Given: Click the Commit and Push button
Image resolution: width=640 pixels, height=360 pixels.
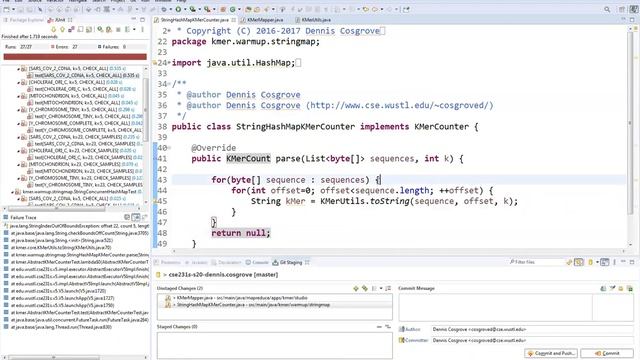Looking at the screenshot, I should 551,353.
